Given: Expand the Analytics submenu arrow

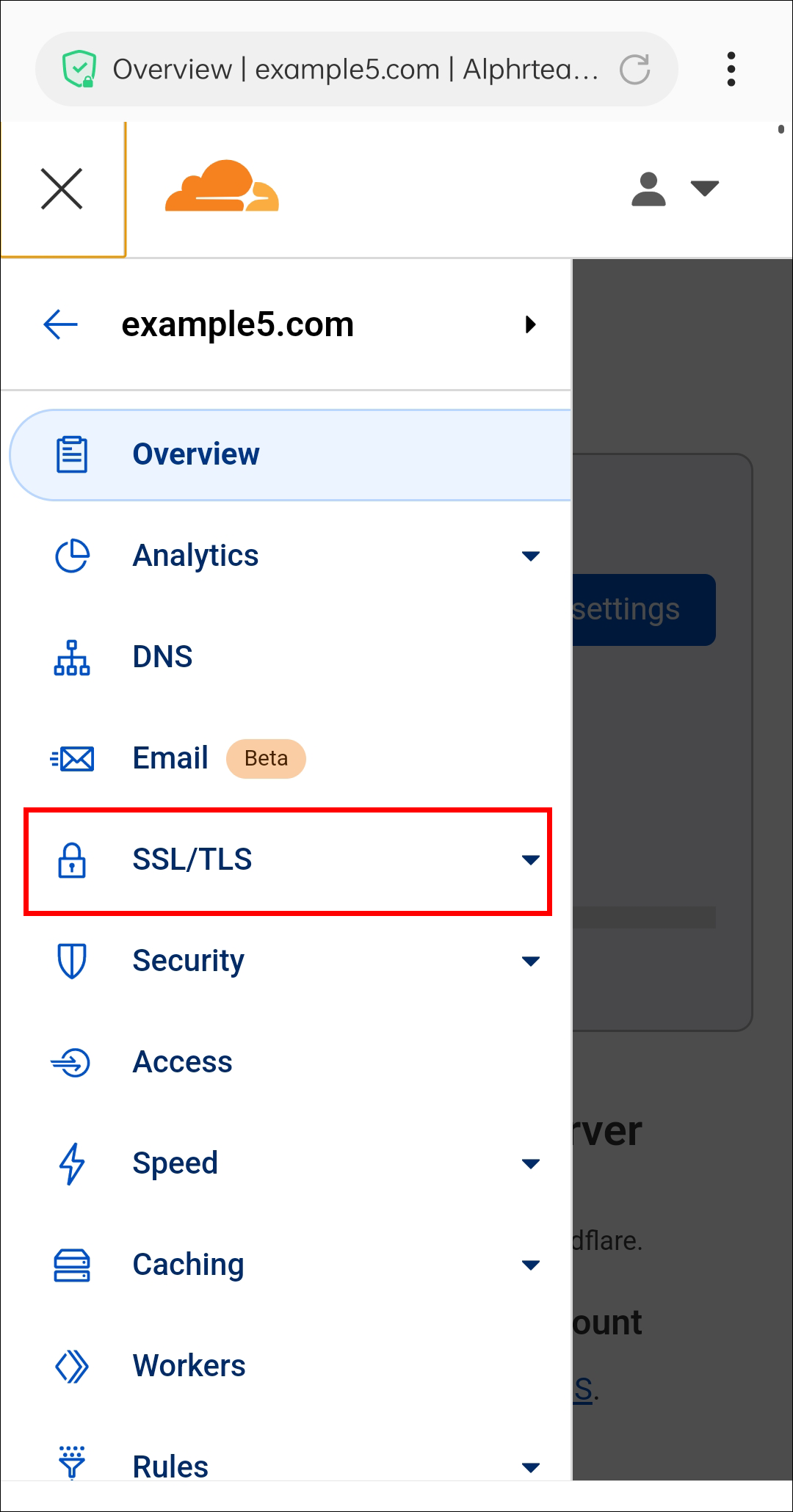Looking at the screenshot, I should [530, 556].
